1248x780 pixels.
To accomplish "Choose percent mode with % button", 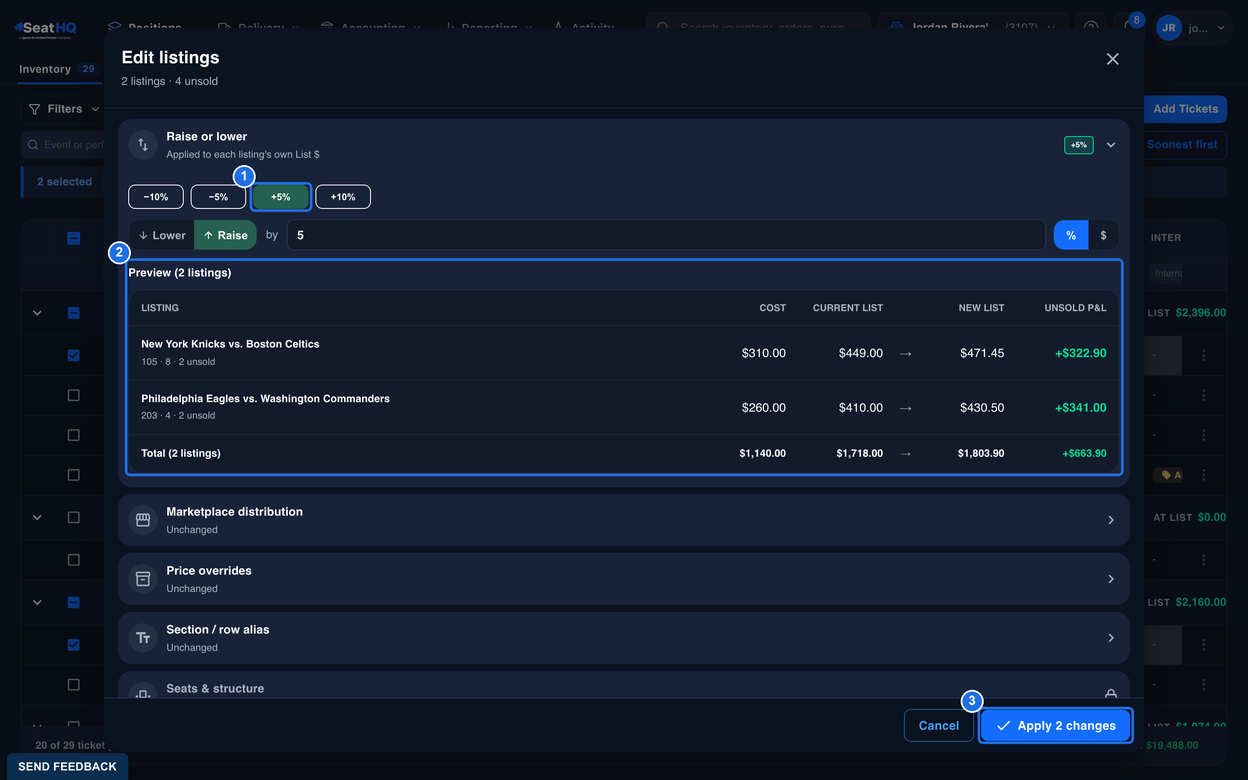I will coord(1071,235).
